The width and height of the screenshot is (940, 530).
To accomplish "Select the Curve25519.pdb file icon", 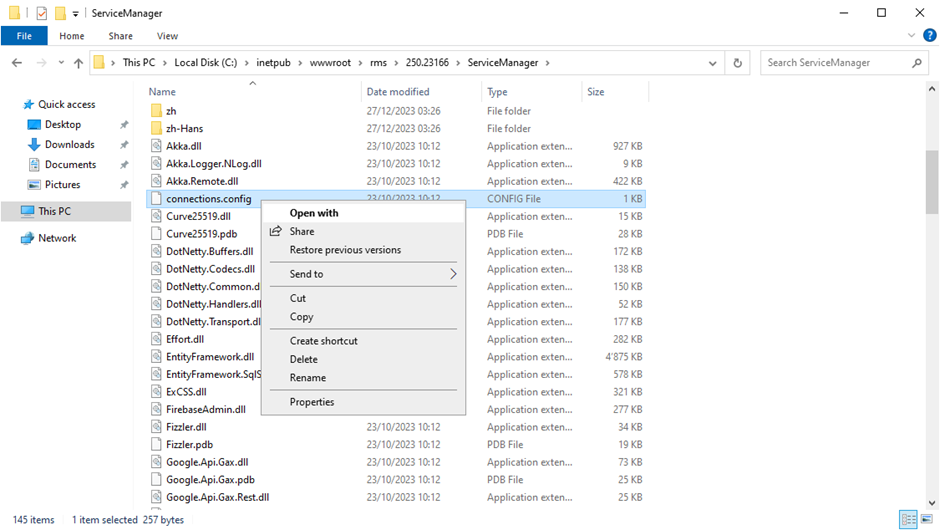I will point(156,234).
